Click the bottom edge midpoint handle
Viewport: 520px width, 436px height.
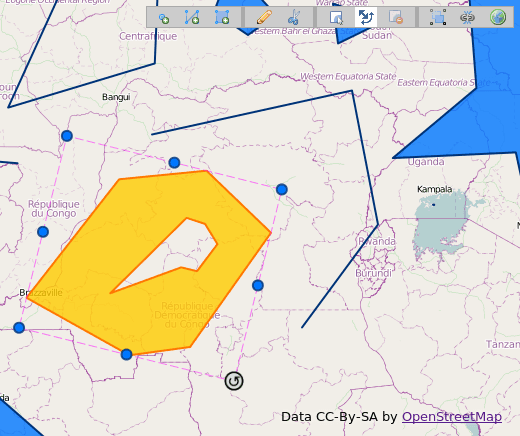126,354
